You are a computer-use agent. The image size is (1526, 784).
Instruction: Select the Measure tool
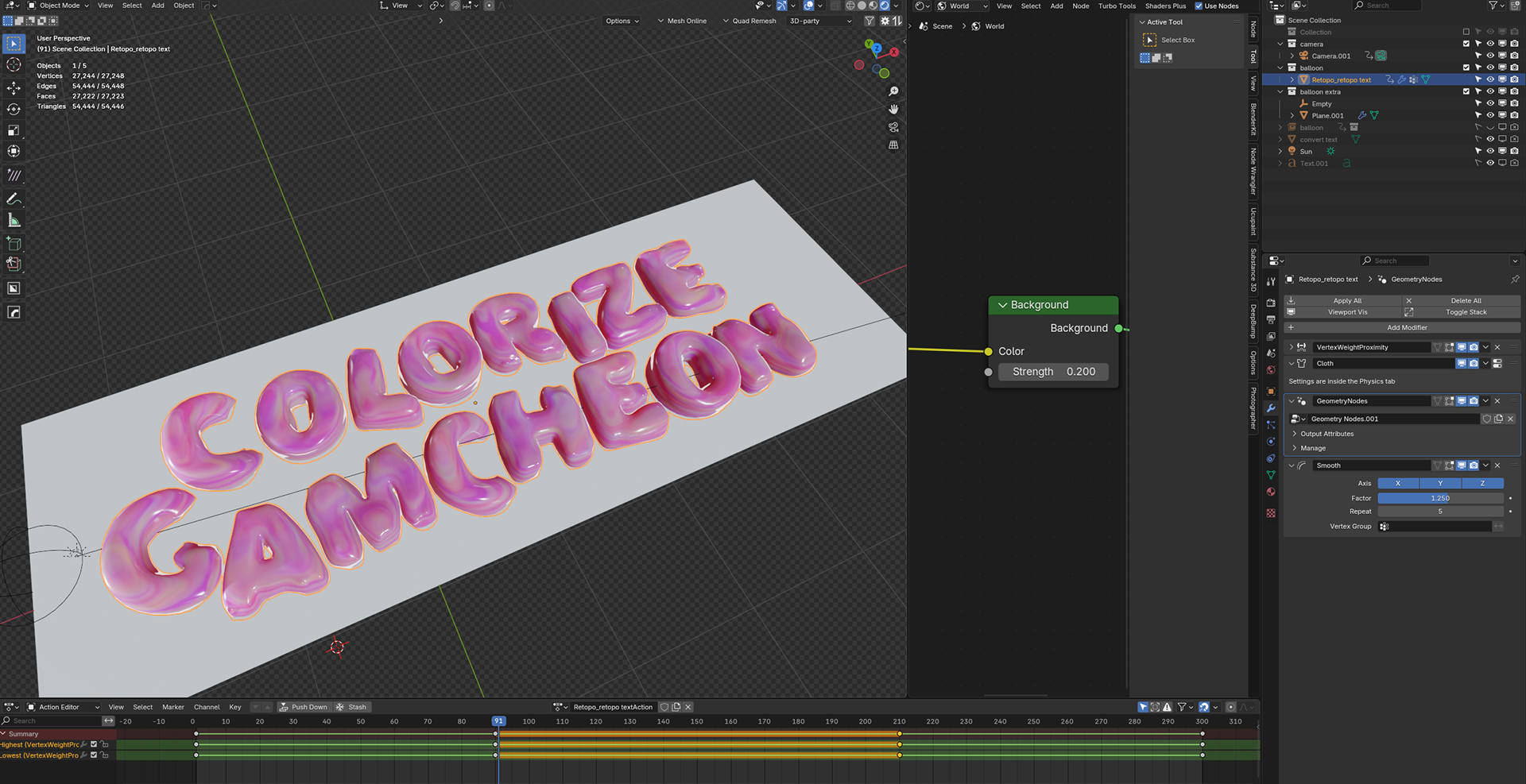coord(14,220)
